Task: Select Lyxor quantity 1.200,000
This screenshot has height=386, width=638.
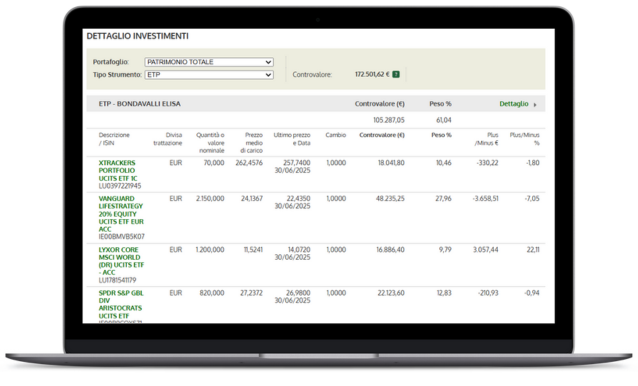Action: point(210,250)
